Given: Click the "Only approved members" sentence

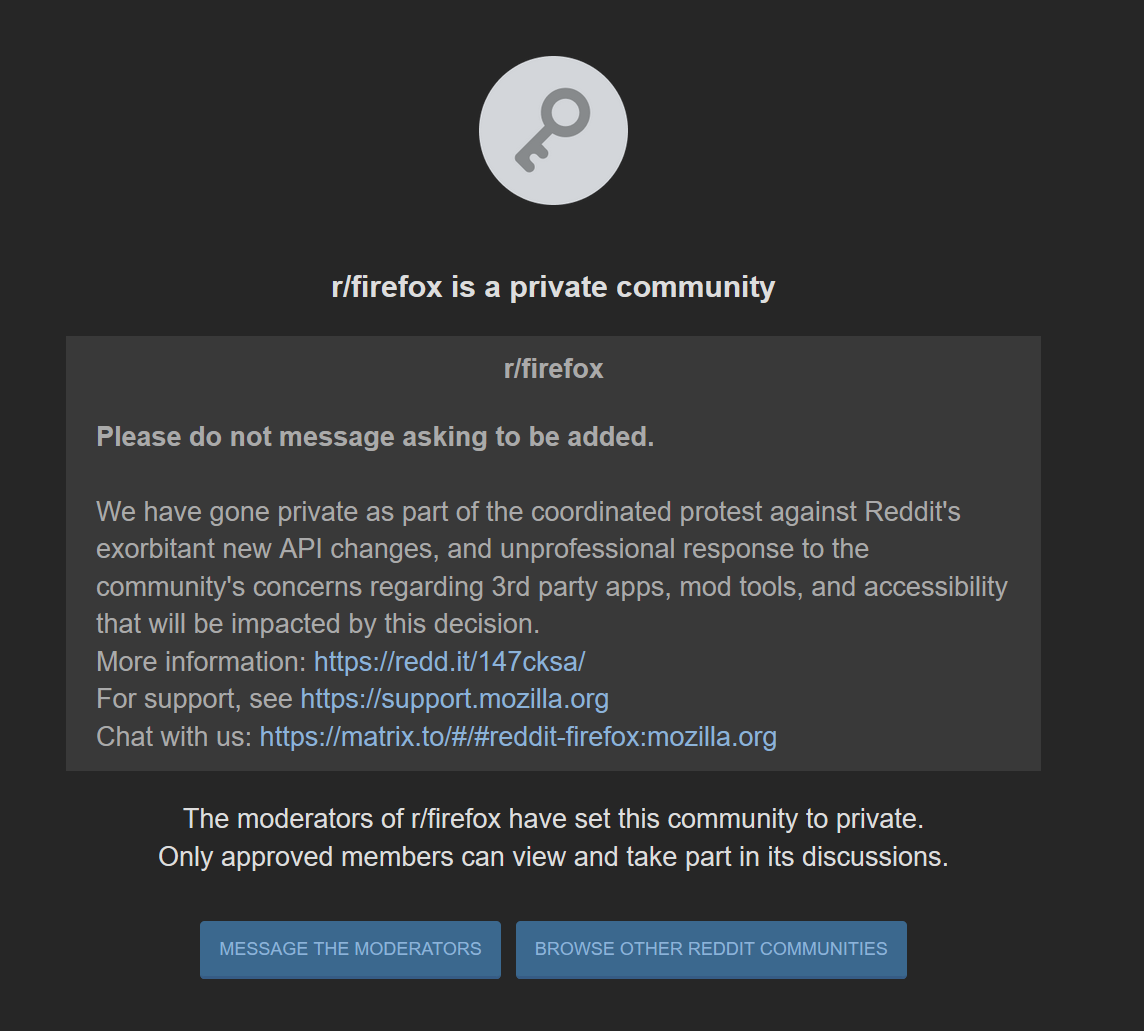Looking at the screenshot, I should (x=553, y=857).
